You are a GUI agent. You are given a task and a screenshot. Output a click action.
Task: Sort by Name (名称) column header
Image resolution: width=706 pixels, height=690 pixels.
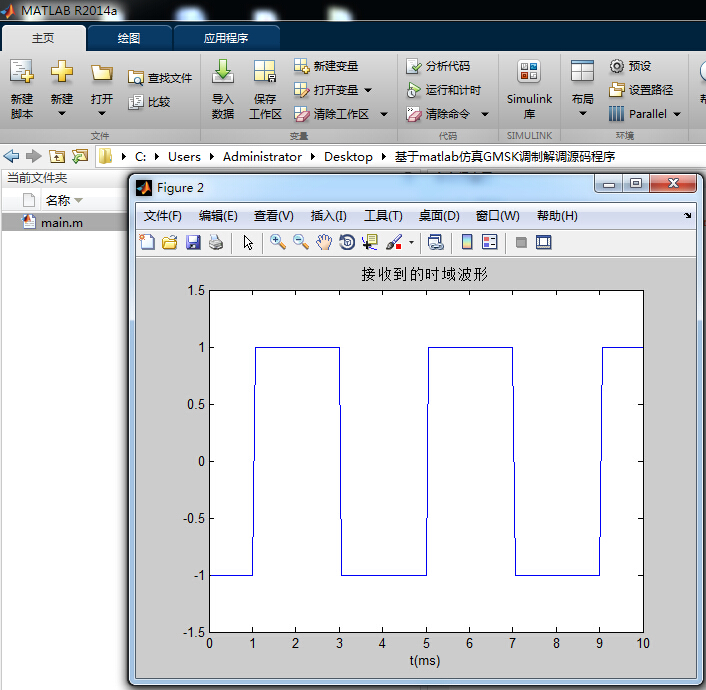click(58, 200)
